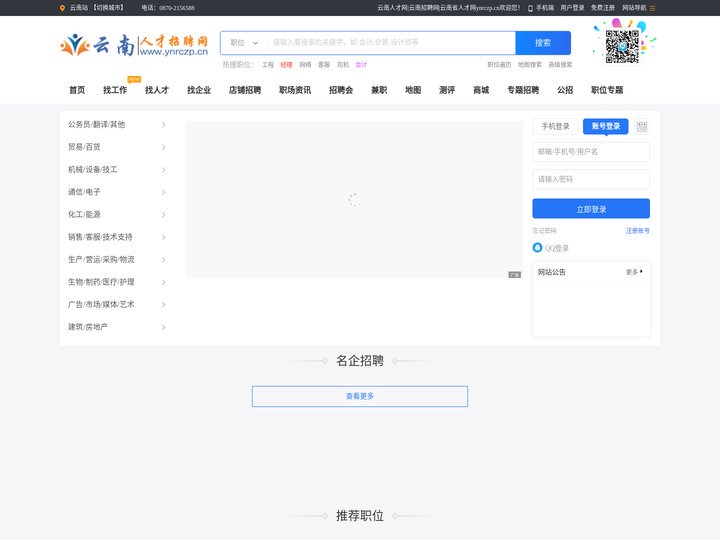
Task: Select the 手机登录 tab
Action: coord(555,126)
